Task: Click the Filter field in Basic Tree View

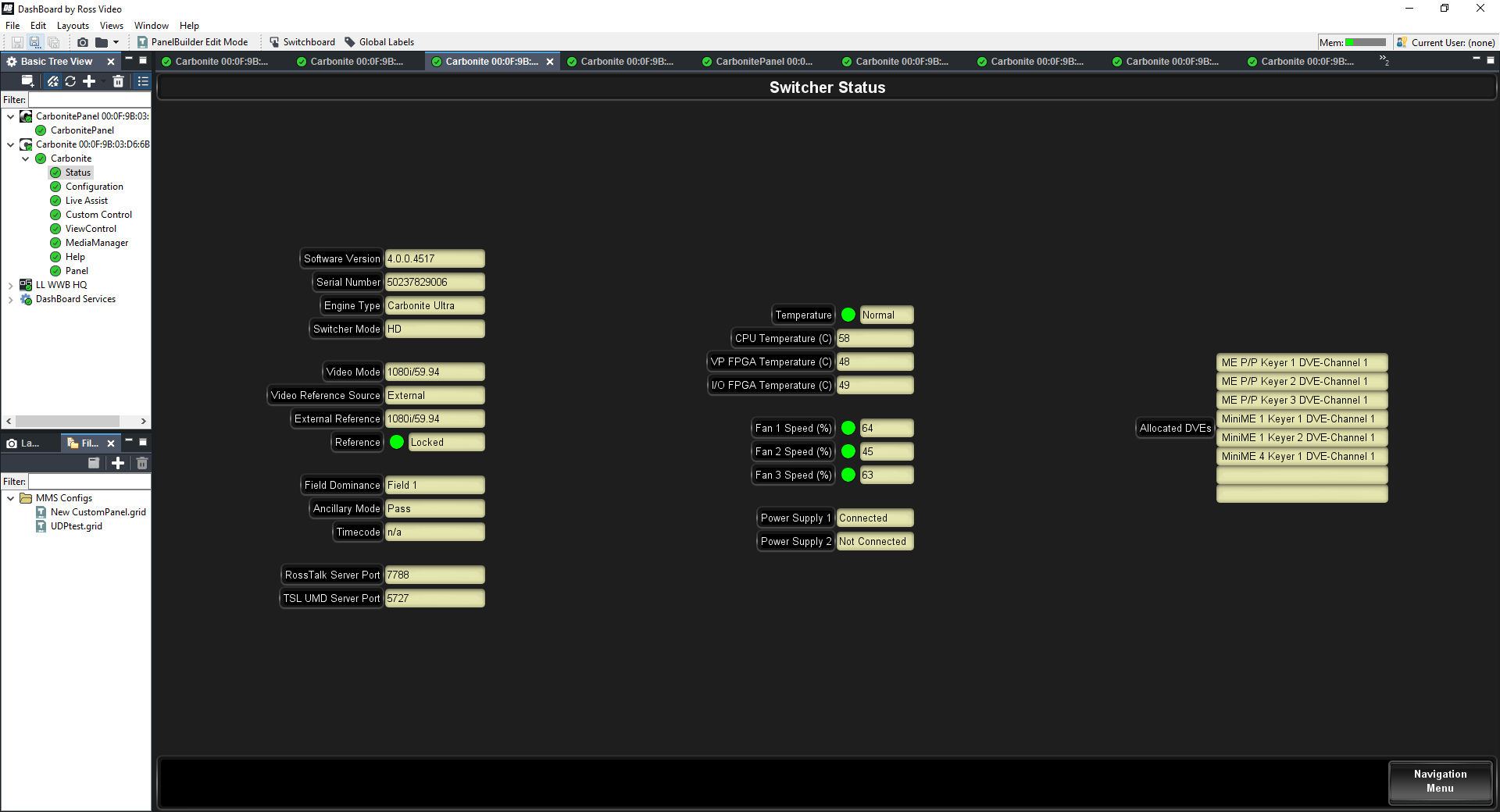Action: pyautogui.click(x=89, y=100)
